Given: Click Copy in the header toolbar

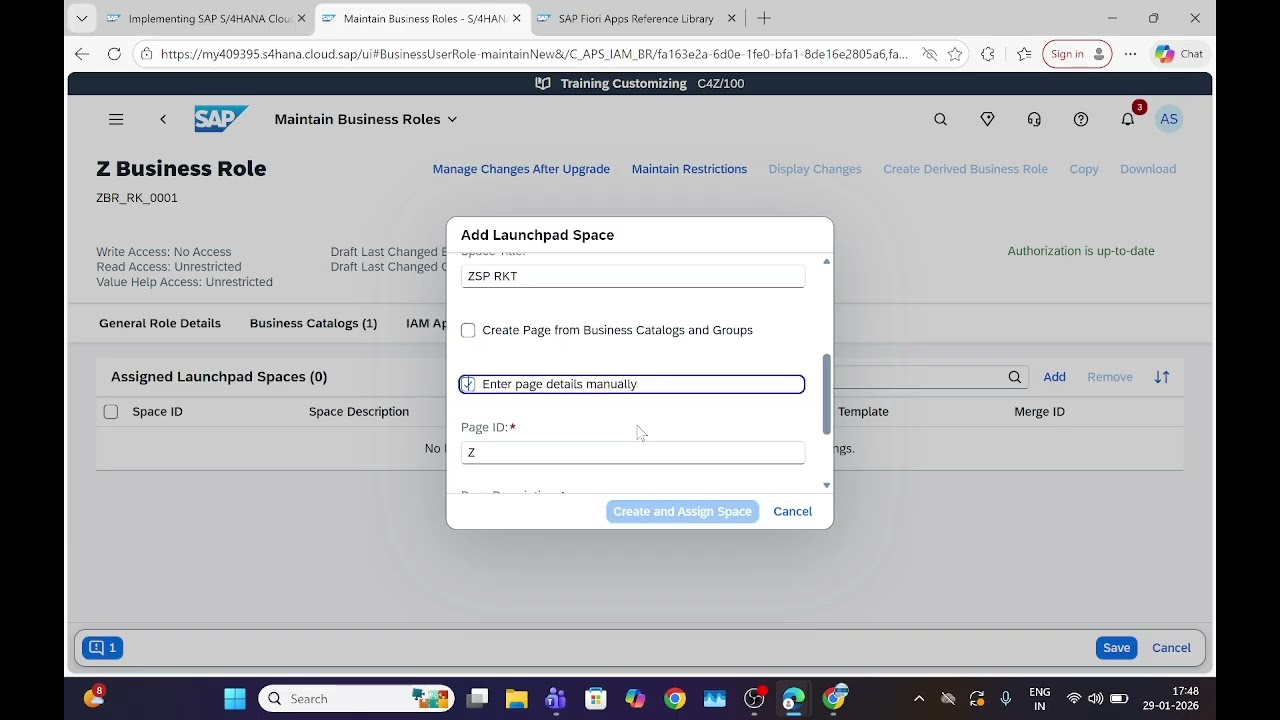Looking at the screenshot, I should click(1084, 169).
